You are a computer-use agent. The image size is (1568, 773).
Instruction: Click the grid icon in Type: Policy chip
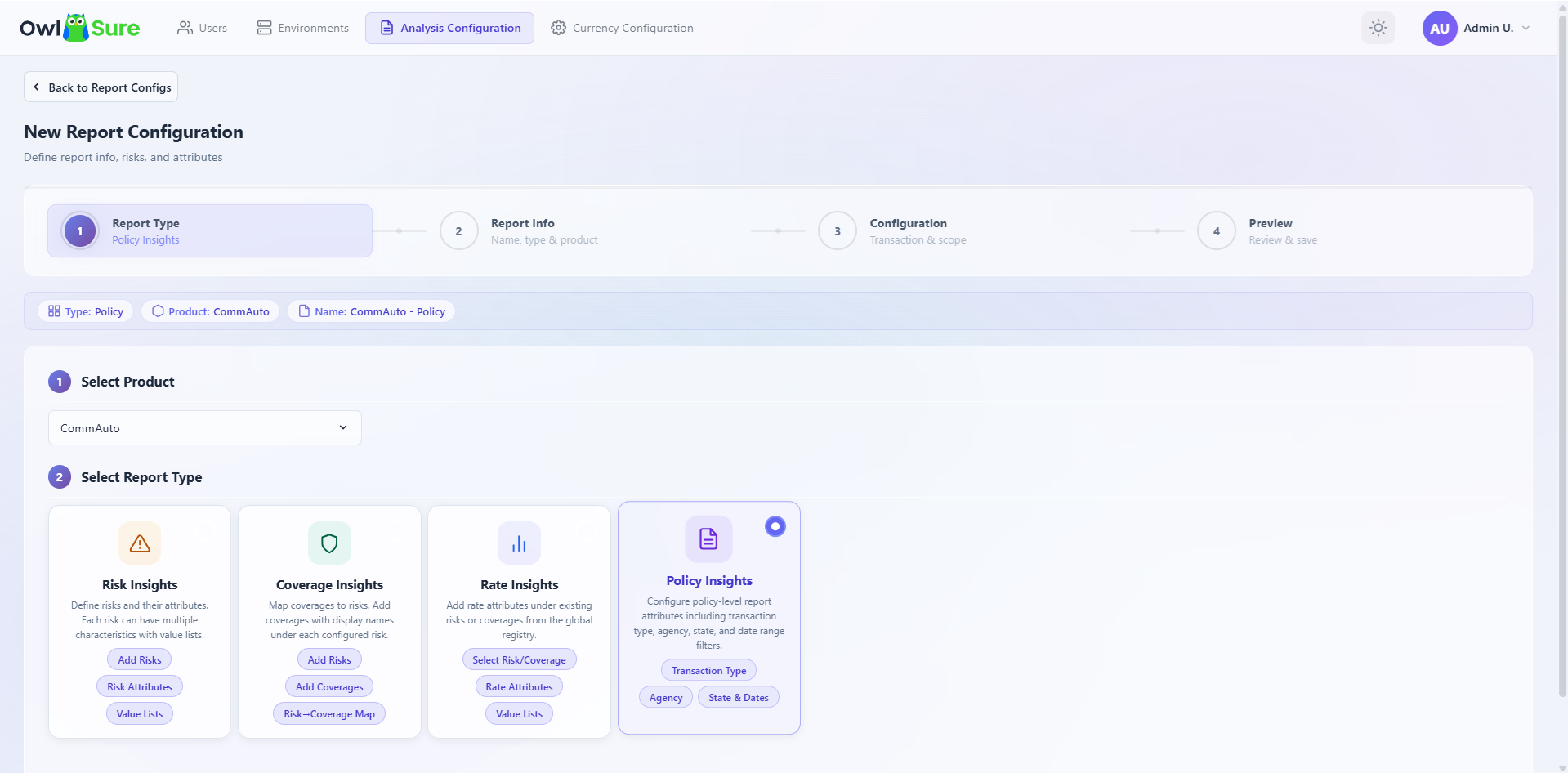click(x=54, y=311)
